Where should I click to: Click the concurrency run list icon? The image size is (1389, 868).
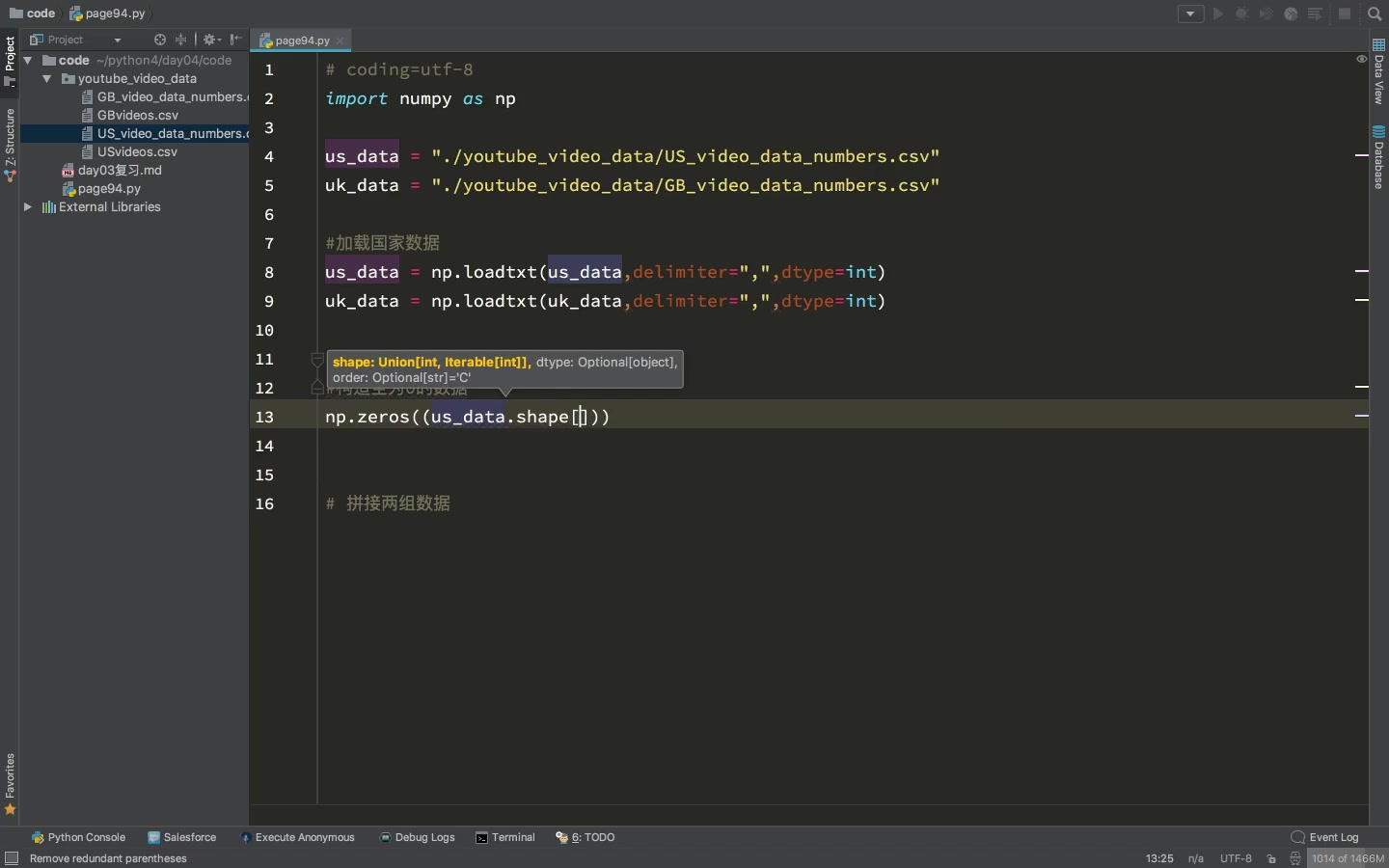pyautogui.click(x=1315, y=14)
